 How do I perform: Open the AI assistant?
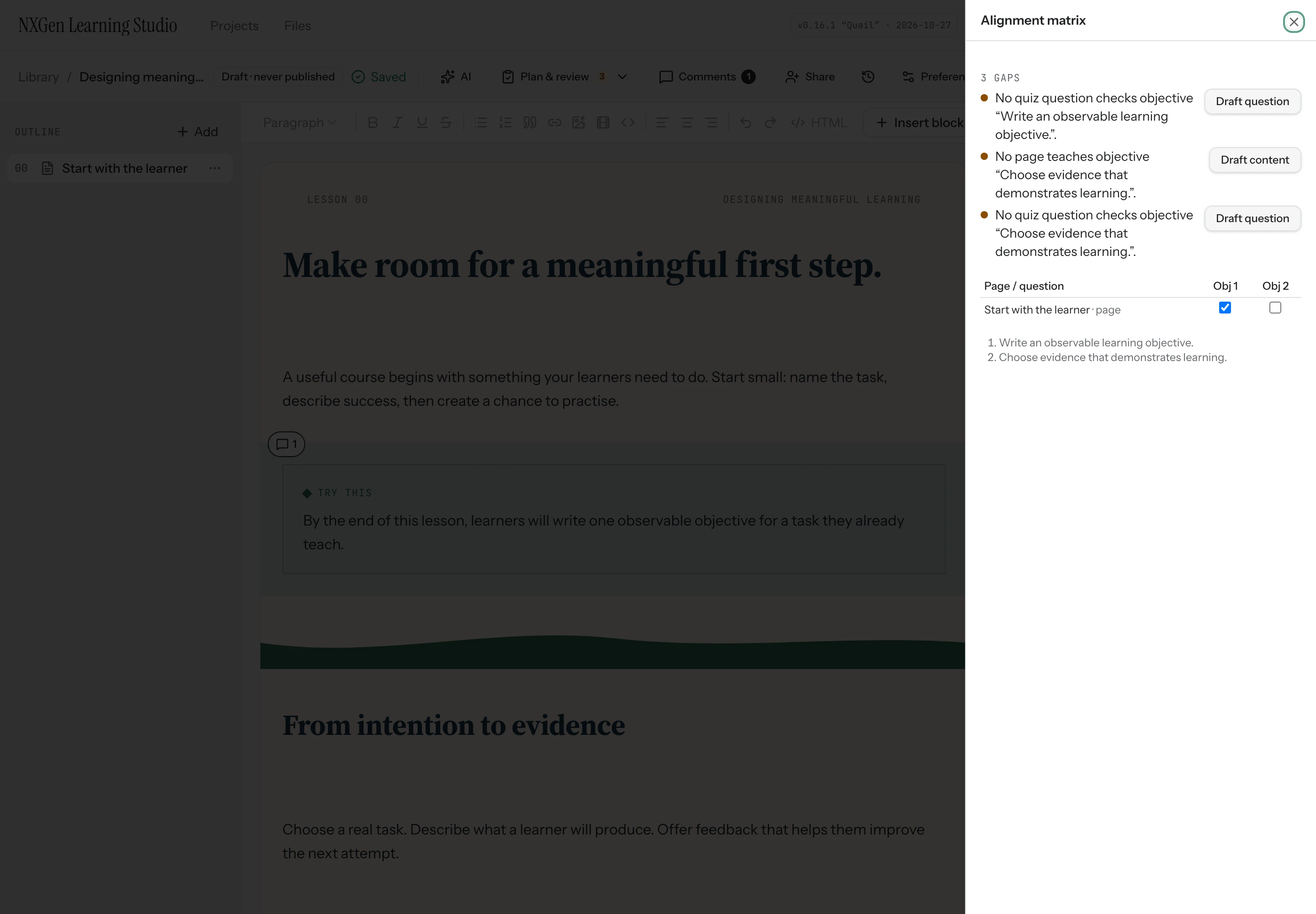[x=456, y=77]
